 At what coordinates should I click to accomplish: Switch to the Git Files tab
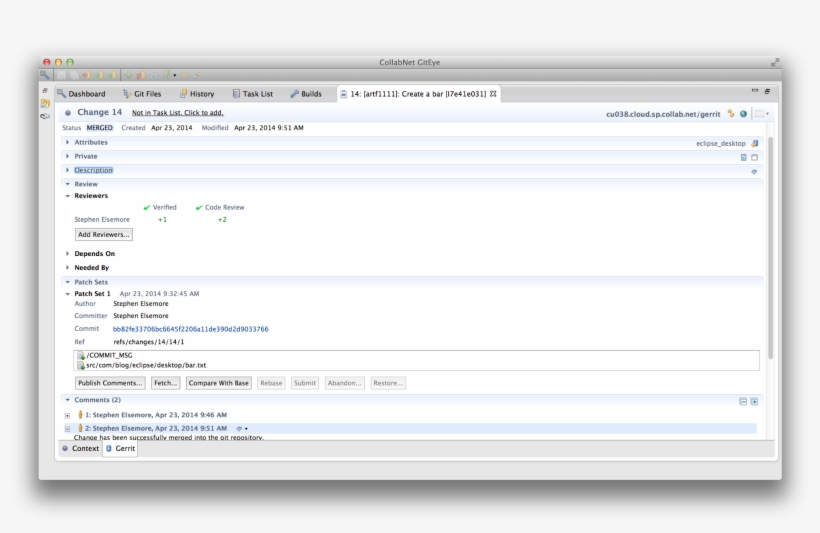click(140, 94)
